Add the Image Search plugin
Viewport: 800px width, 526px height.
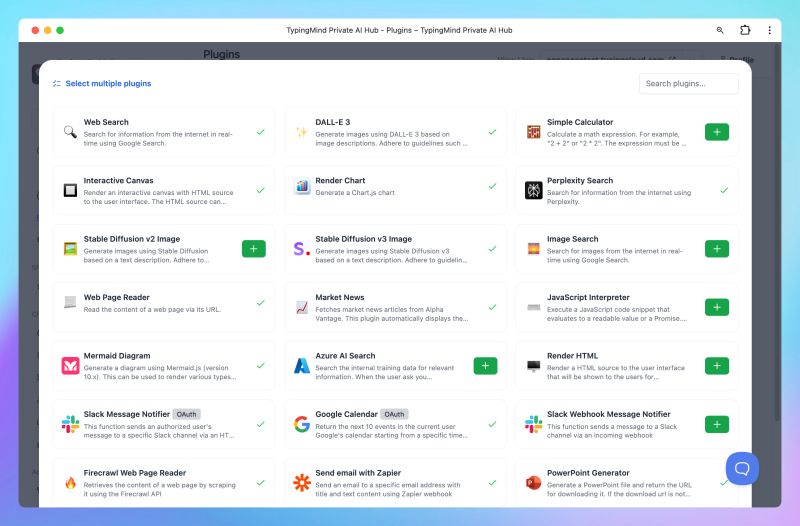point(717,249)
